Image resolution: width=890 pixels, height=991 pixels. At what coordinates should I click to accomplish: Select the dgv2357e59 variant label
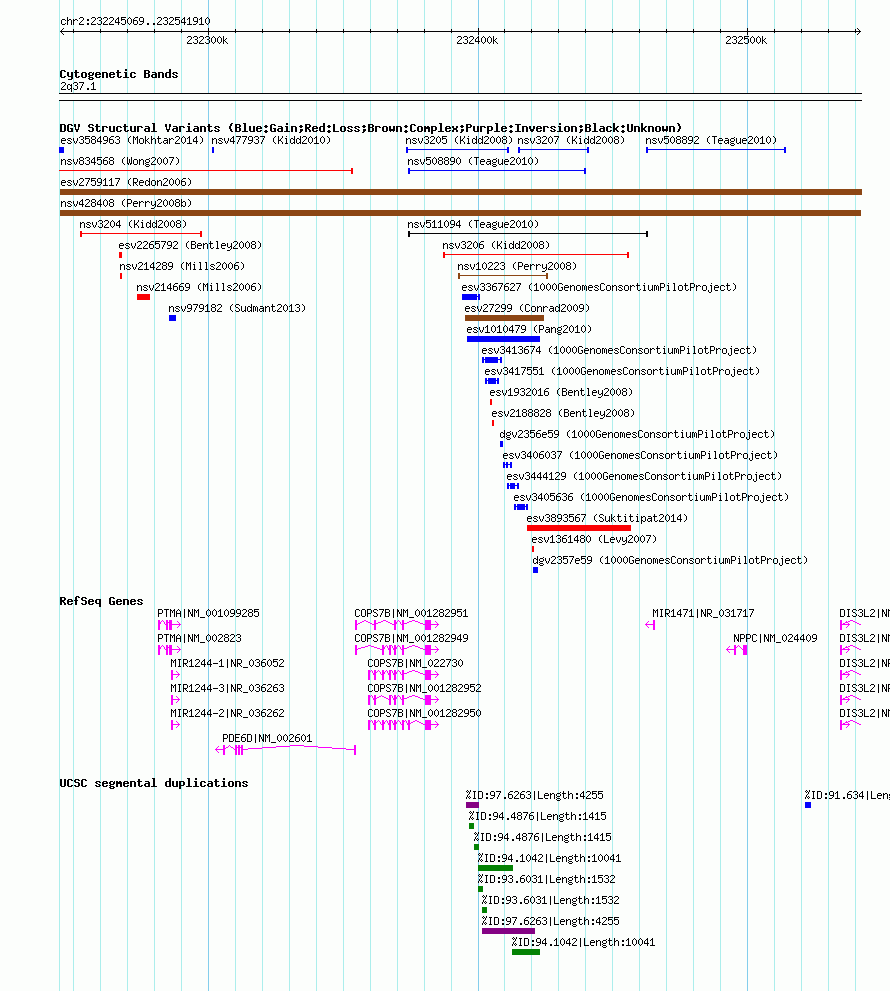pos(670,560)
